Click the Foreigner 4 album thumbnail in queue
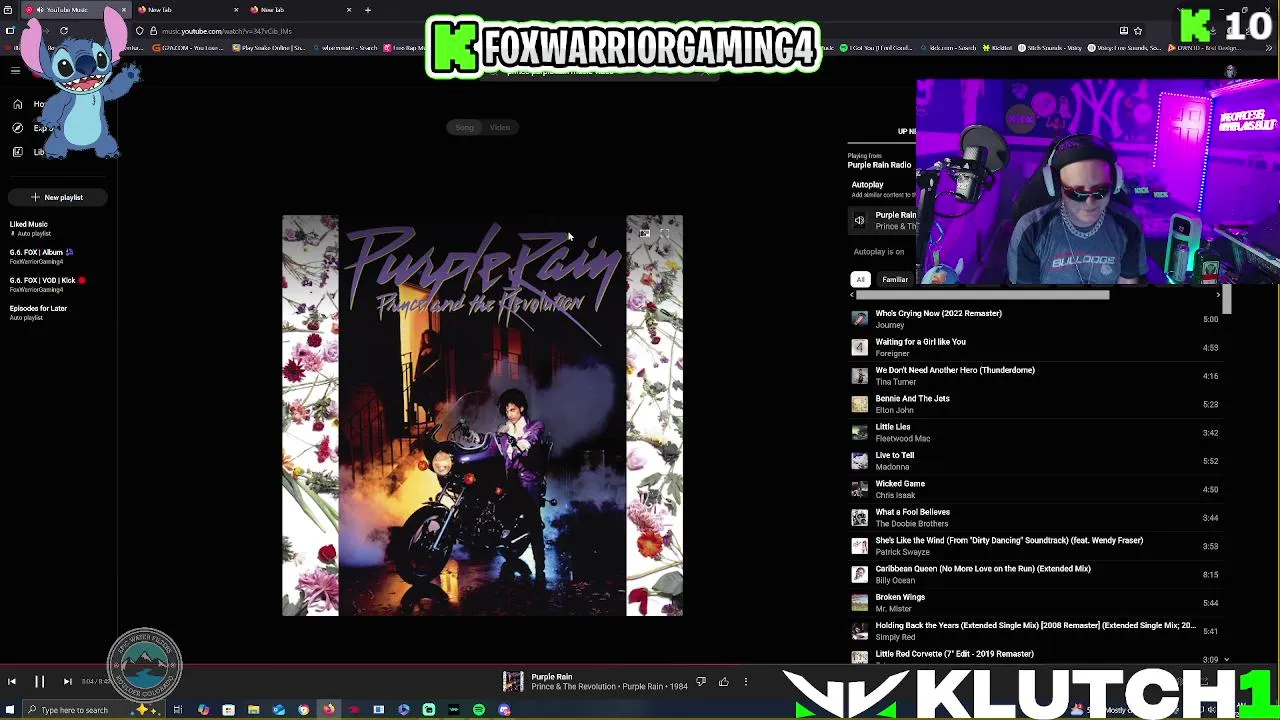This screenshot has height=720, width=1280. [859, 347]
